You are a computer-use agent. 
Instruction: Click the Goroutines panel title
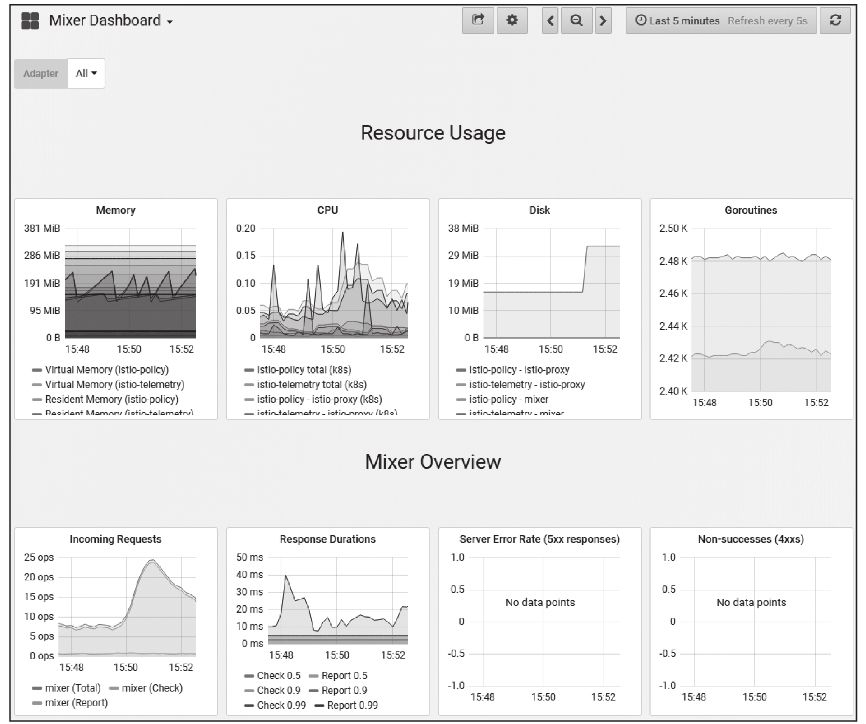750,211
